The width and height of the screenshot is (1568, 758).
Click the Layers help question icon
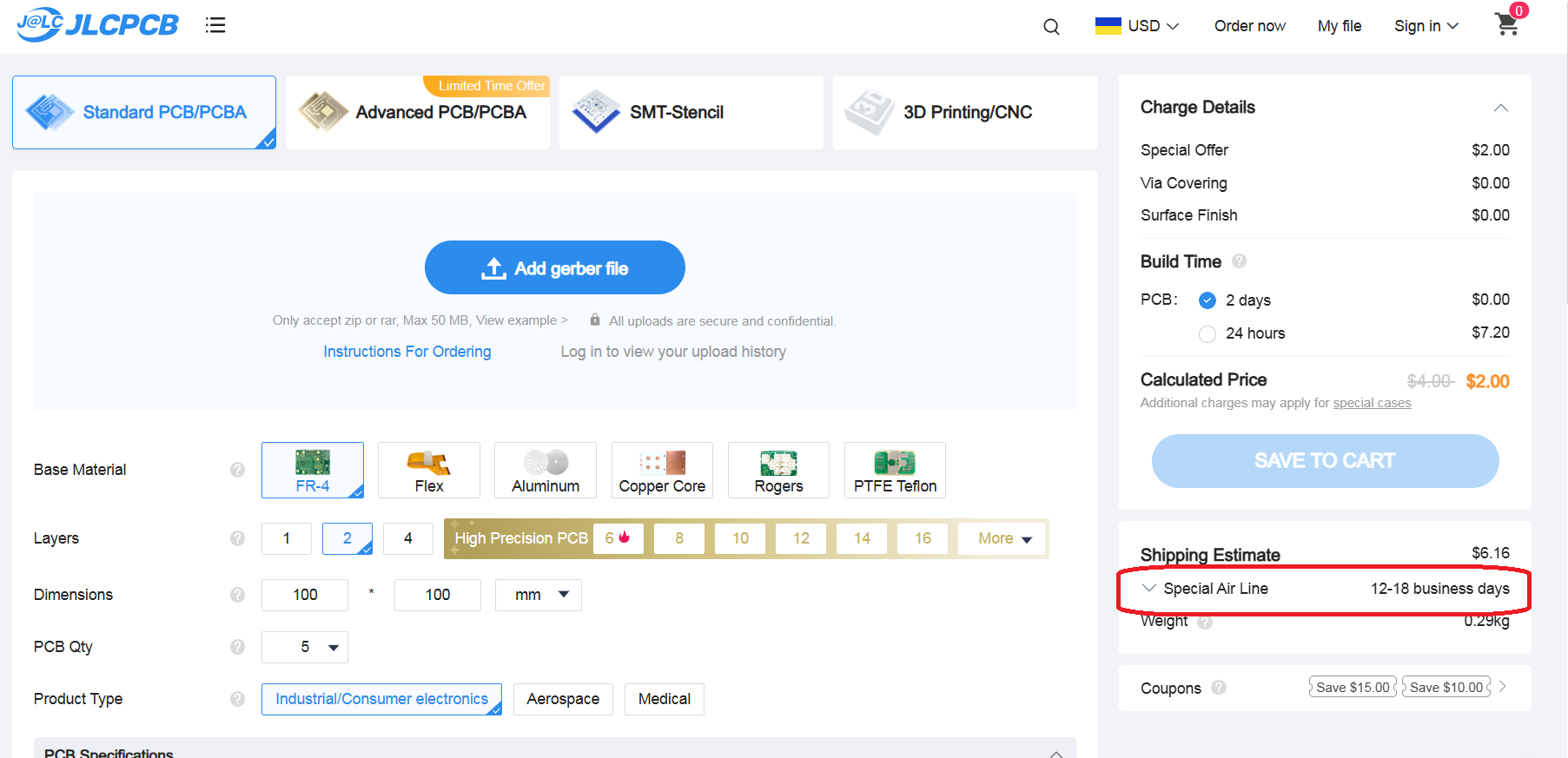[x=237, y=538]
